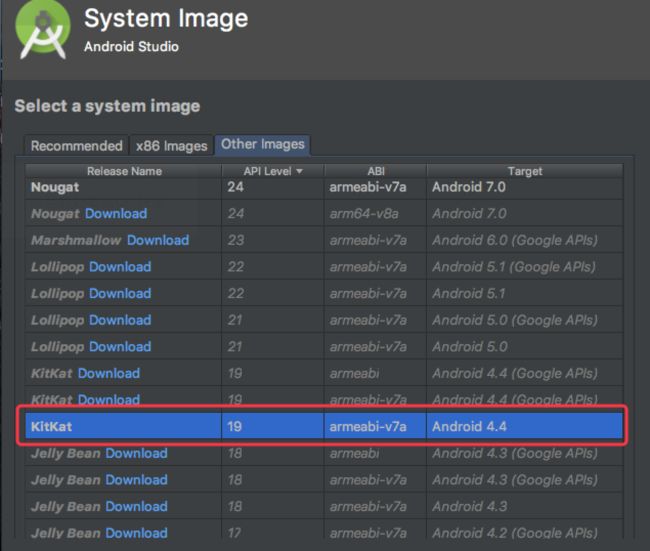
Task: Click Android 4.2 (Google APIs) target cell
Action: 515,533
